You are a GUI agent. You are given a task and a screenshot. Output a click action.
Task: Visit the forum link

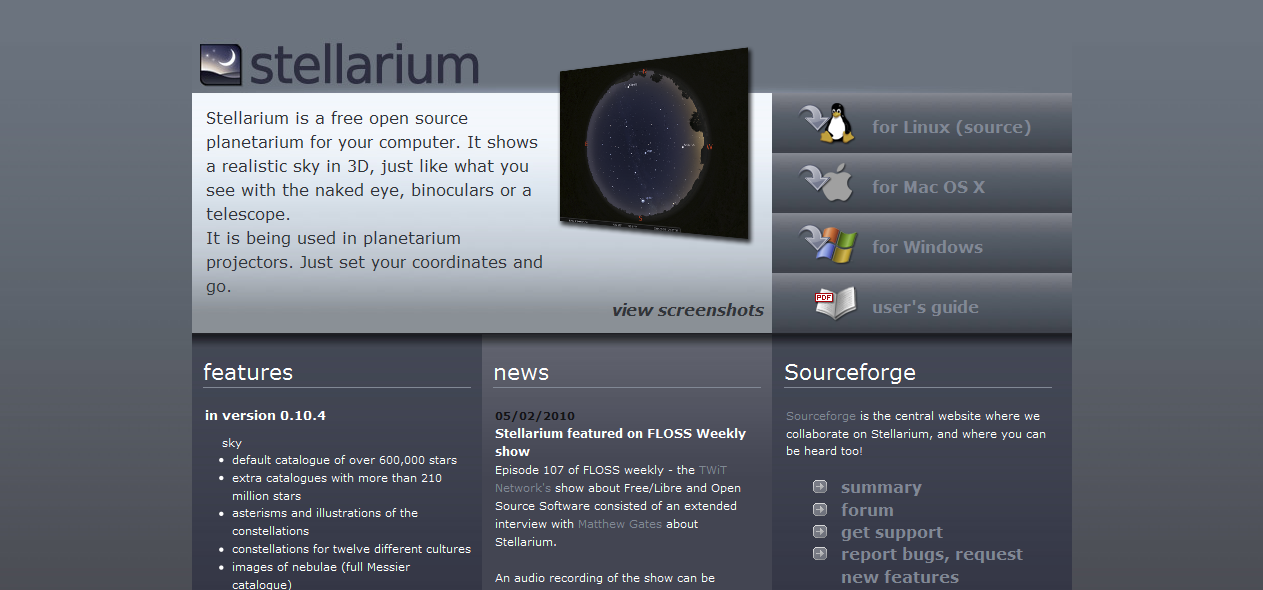(x=867, y=509)
